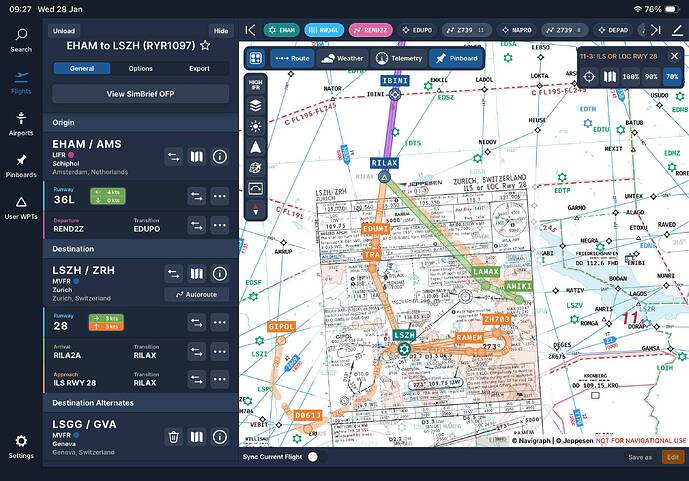
Task: Open the Airports sidebar section
Action: 21,124
